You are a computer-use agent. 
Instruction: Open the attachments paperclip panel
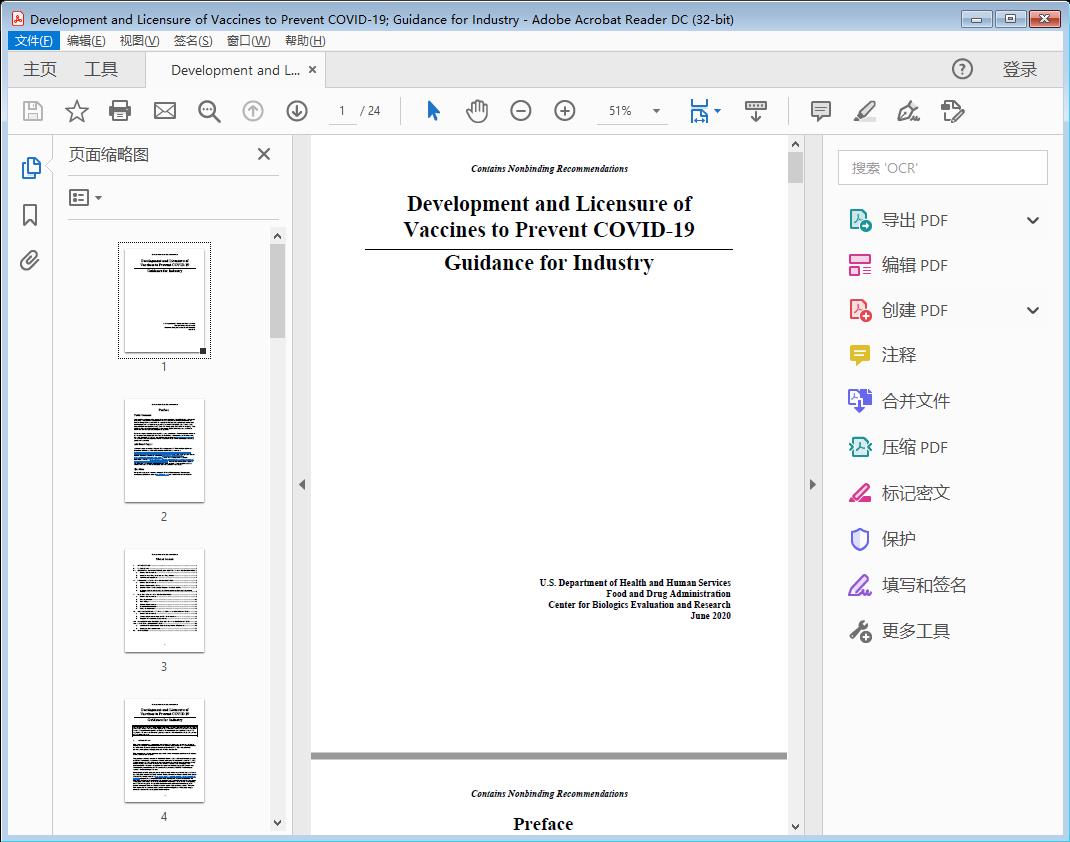coord(30,260)
